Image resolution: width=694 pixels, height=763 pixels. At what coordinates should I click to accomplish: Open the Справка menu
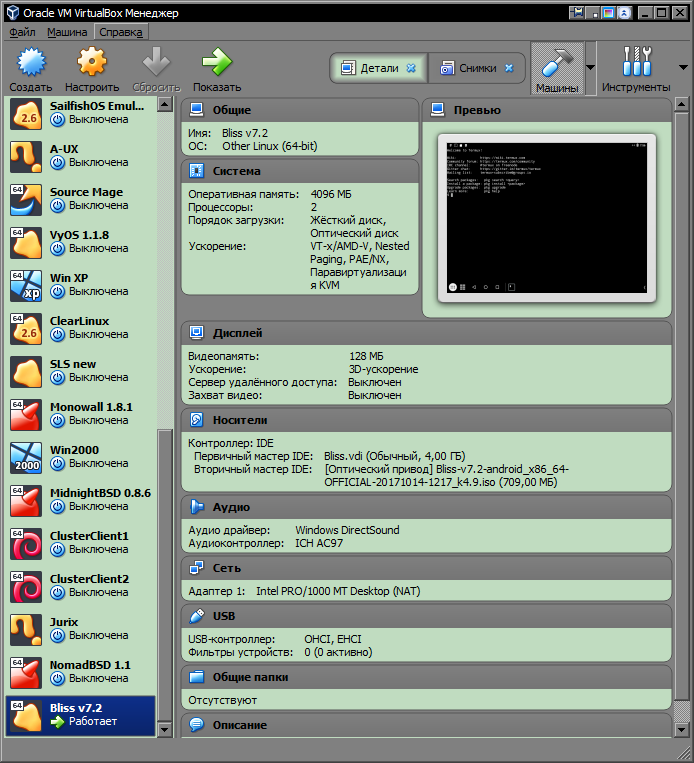point(121,32)
